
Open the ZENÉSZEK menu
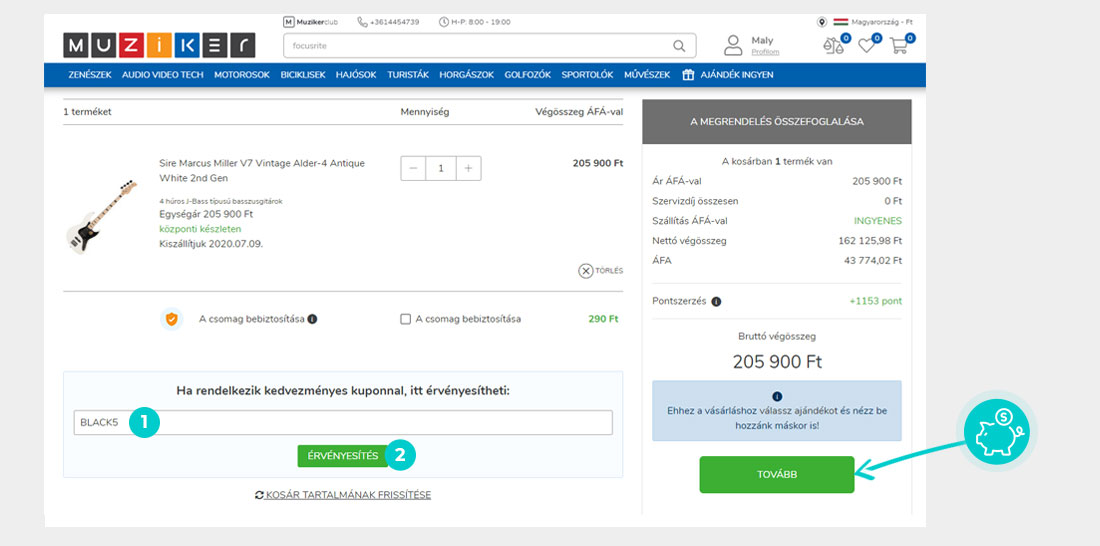click(x=90, y=74)
